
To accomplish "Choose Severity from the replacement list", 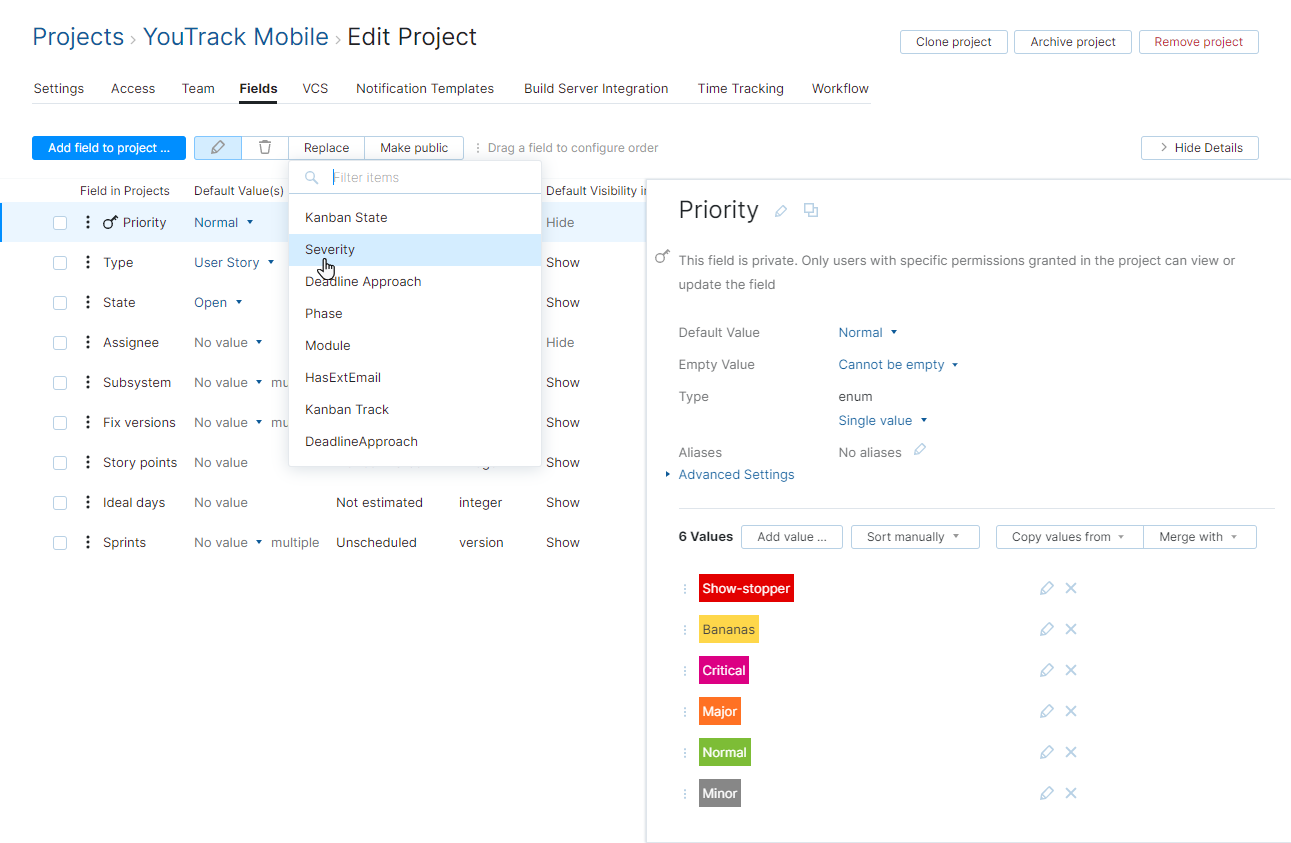I will [x=330, y=249].
